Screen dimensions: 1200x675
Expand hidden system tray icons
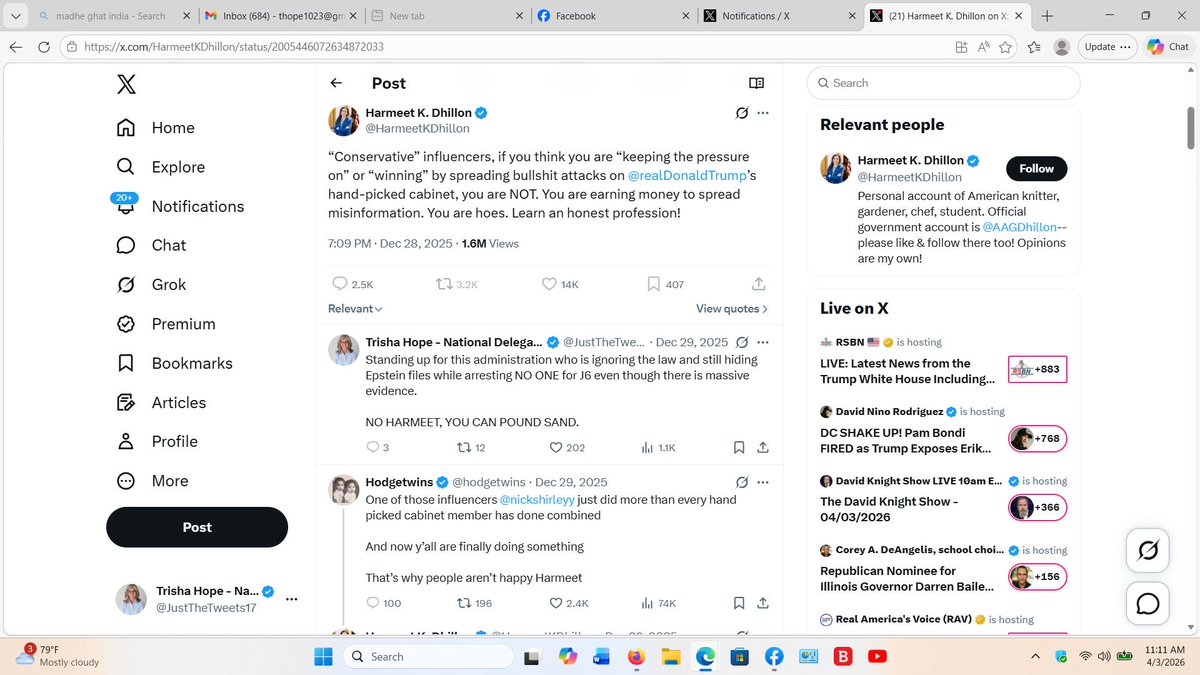(x=1035, y=656)
